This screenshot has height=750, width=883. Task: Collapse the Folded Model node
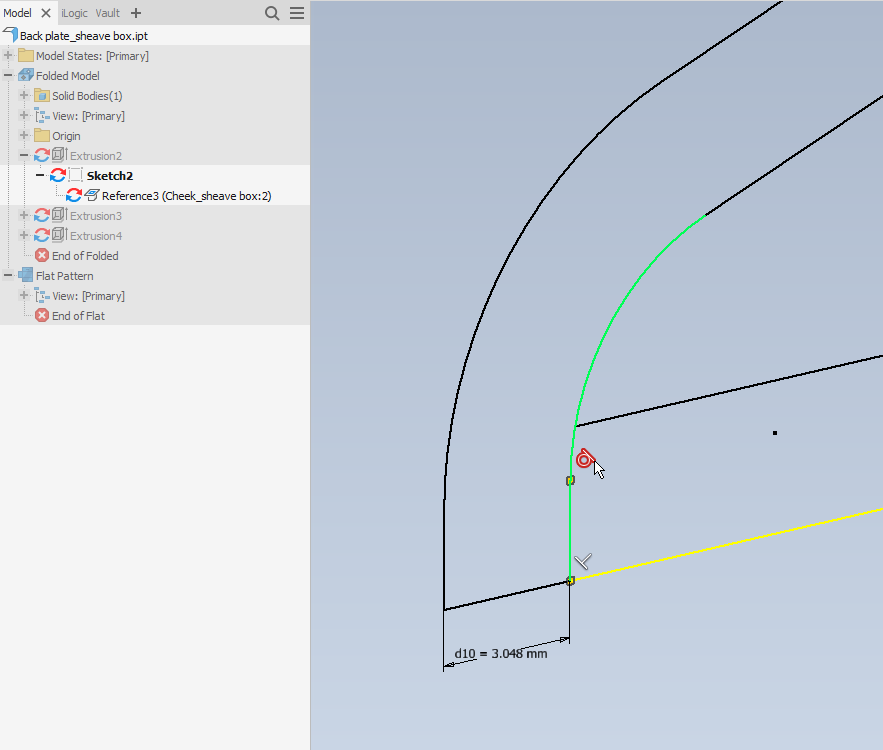[x=8, y=75]
